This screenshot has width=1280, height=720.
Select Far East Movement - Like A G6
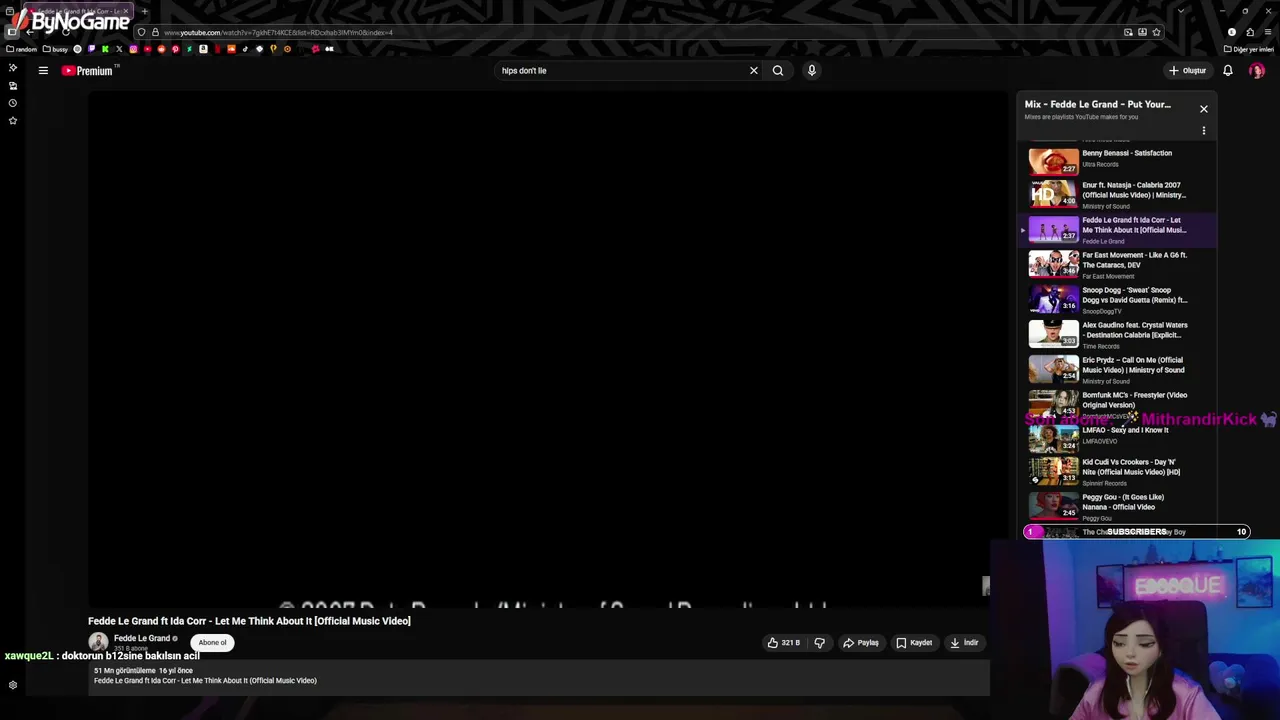point(1118,264)
